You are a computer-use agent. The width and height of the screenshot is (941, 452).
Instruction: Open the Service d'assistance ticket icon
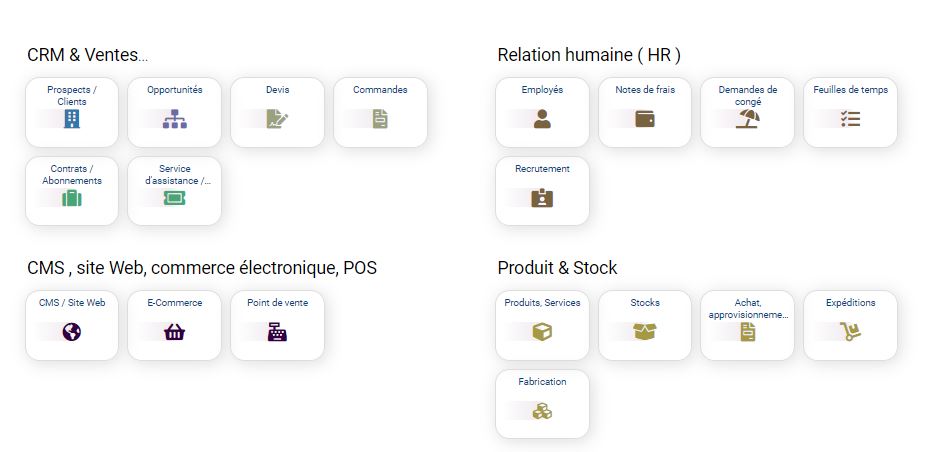click(x=175, y=198)
